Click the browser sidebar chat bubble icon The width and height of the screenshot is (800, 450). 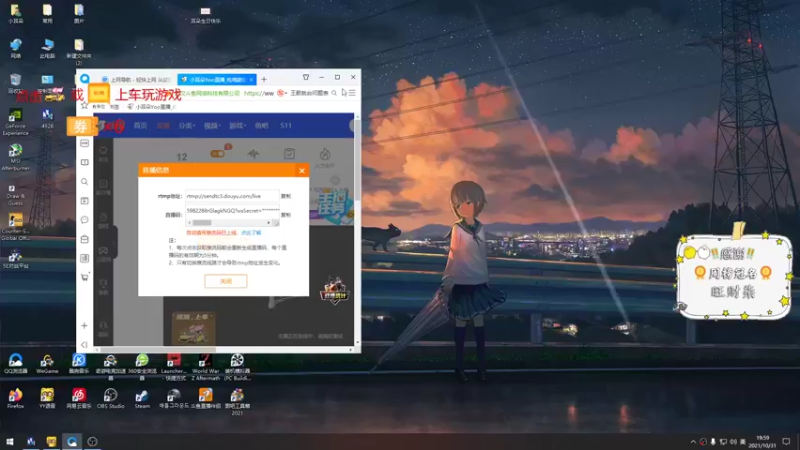pyautogui.click(x=85, y=220)
